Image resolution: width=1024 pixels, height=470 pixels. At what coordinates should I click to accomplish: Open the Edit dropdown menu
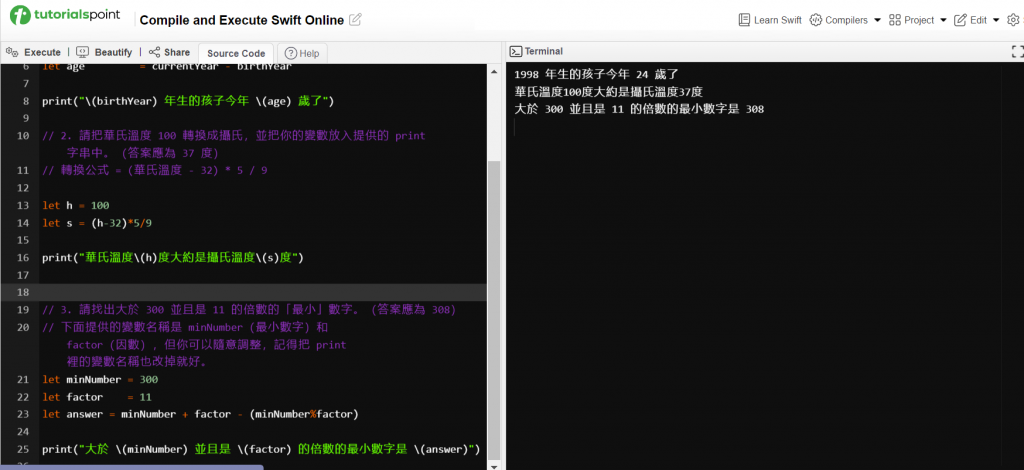pos(977,20)
